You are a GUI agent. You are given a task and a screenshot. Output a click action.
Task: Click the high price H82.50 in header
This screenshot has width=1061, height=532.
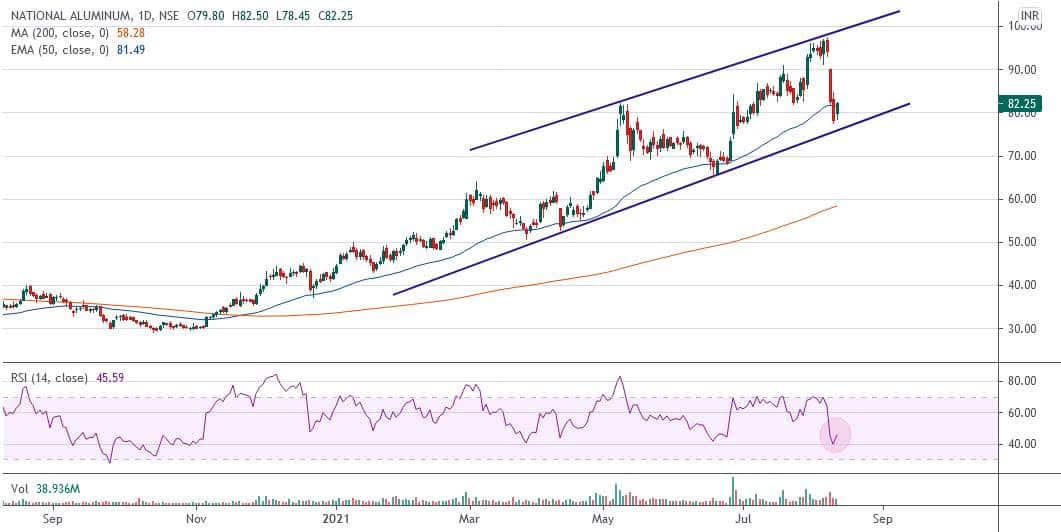pos(248,16)
